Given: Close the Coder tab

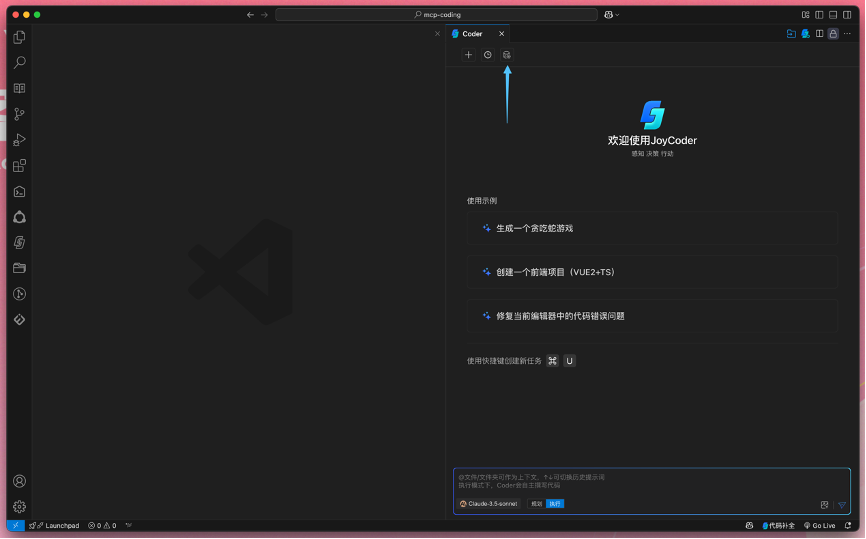Looking at the screenshot, I should click(x=501, y=34).
